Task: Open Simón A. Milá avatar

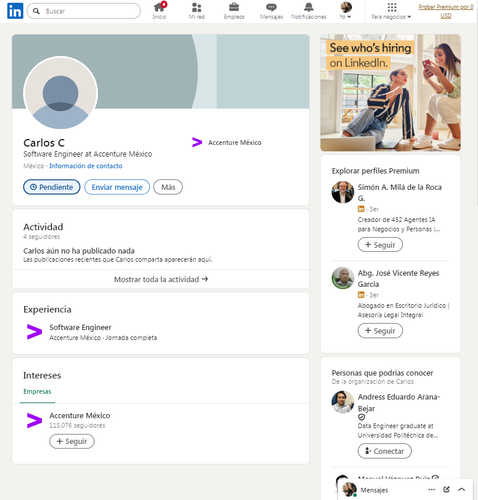Action: coord(343,192)
